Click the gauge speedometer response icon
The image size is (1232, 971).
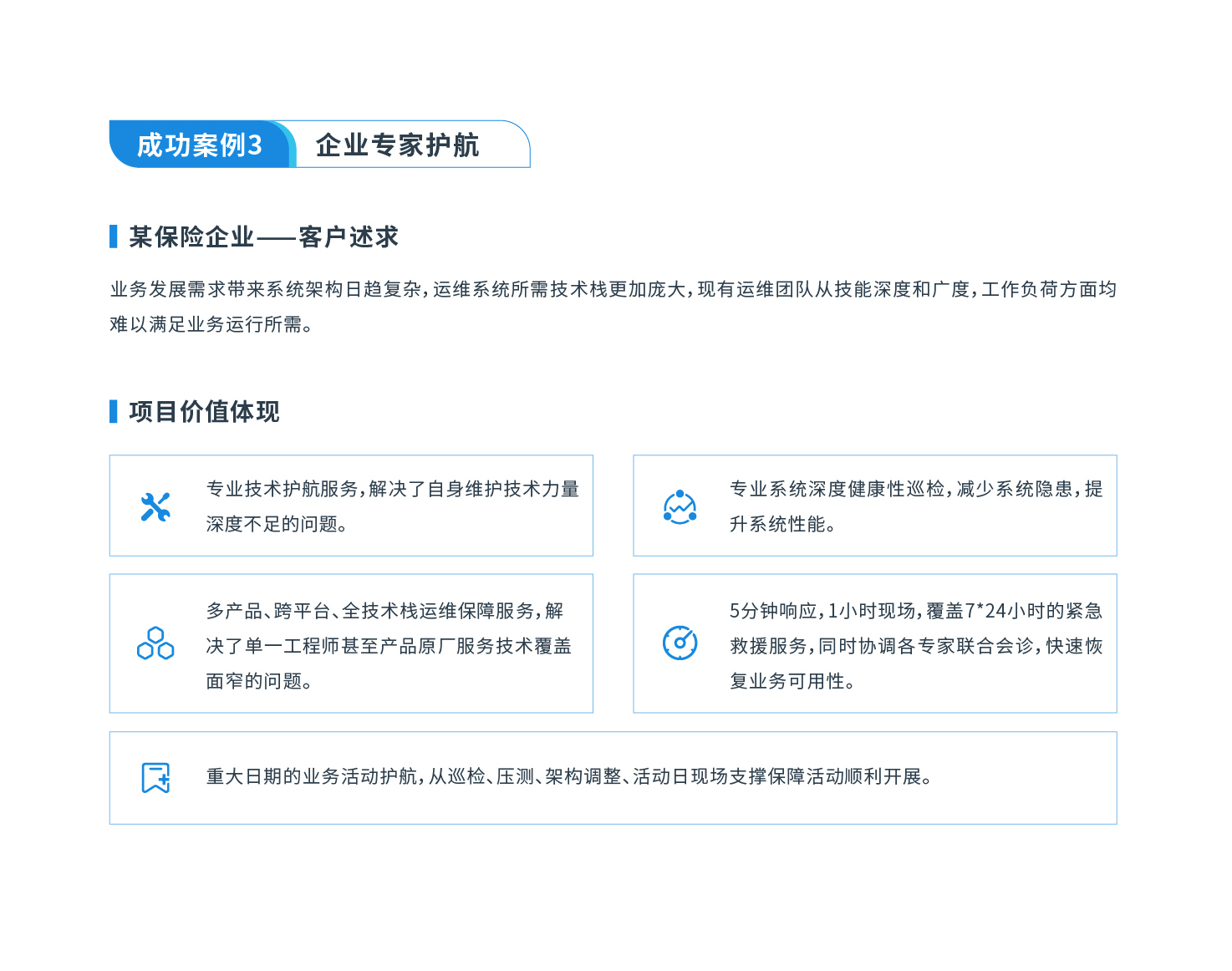click(680, 643)
